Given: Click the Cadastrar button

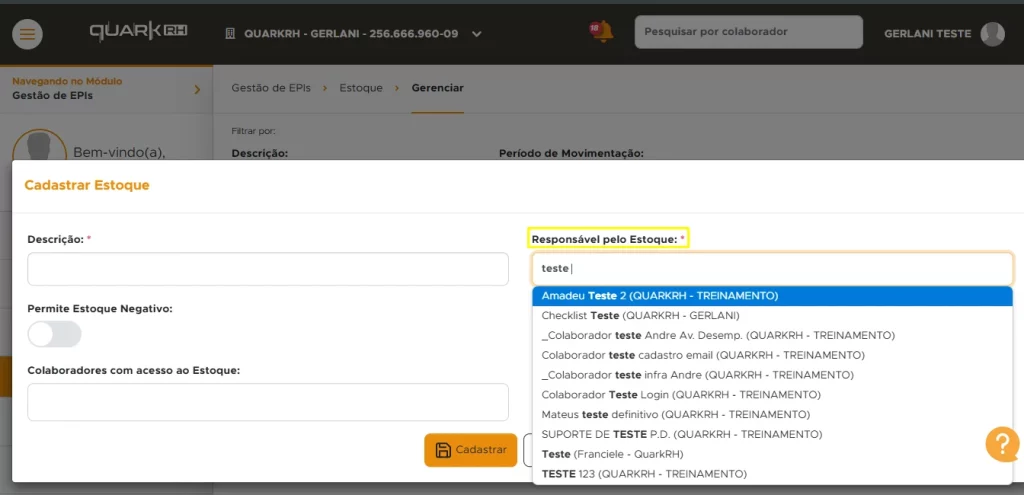Looking at the screenshot, I should point(470,450).
